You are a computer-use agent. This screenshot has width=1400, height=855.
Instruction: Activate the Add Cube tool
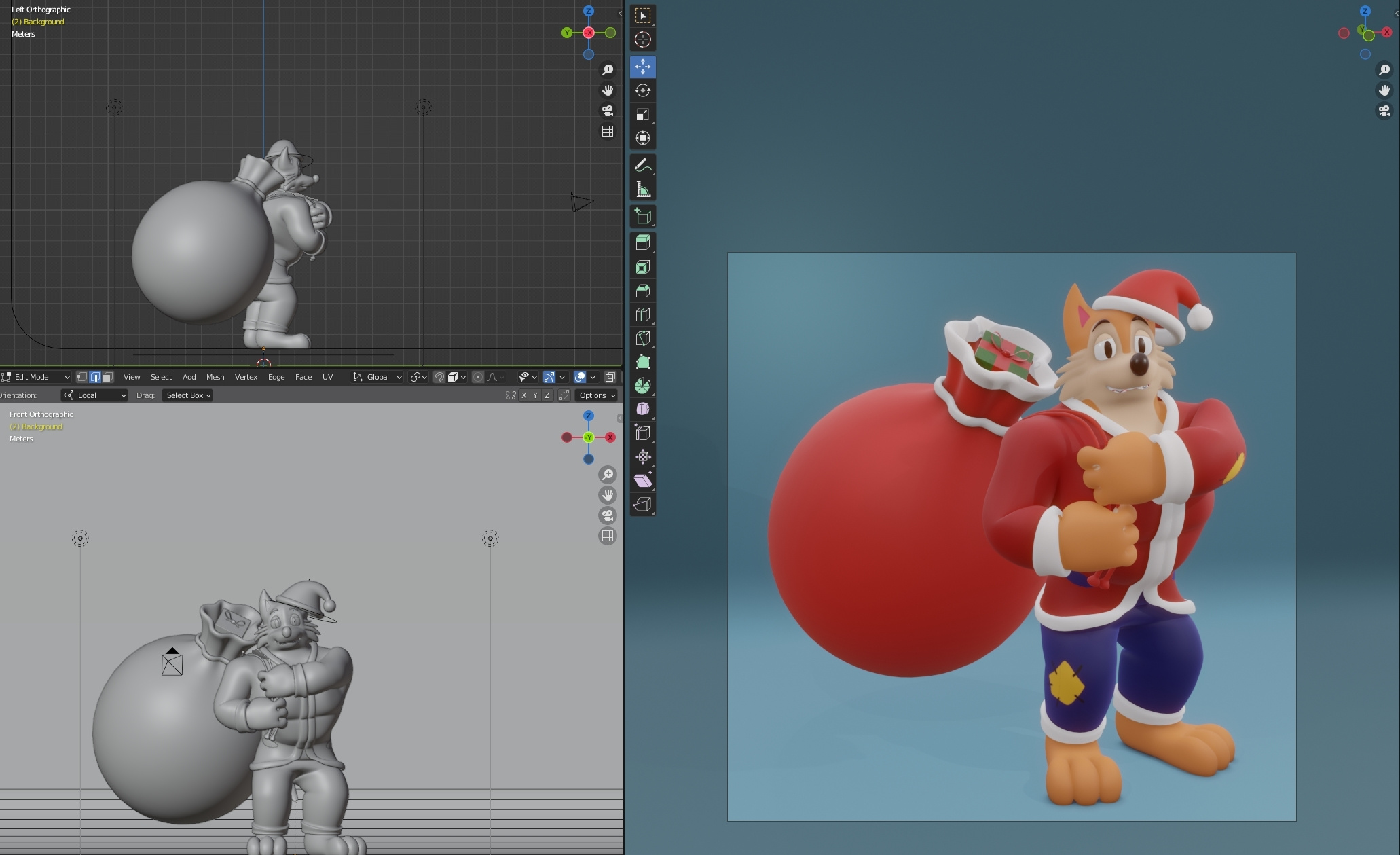click(x=642, y=217)
